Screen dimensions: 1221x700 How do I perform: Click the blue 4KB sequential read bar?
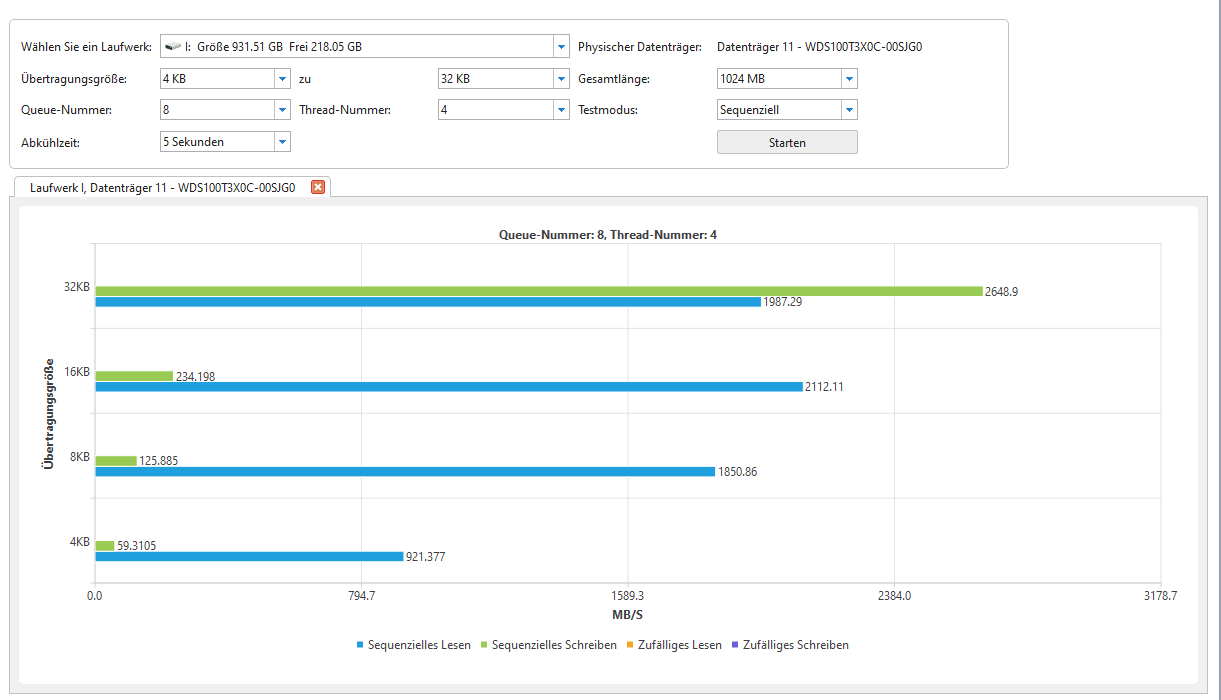point(248,557)
